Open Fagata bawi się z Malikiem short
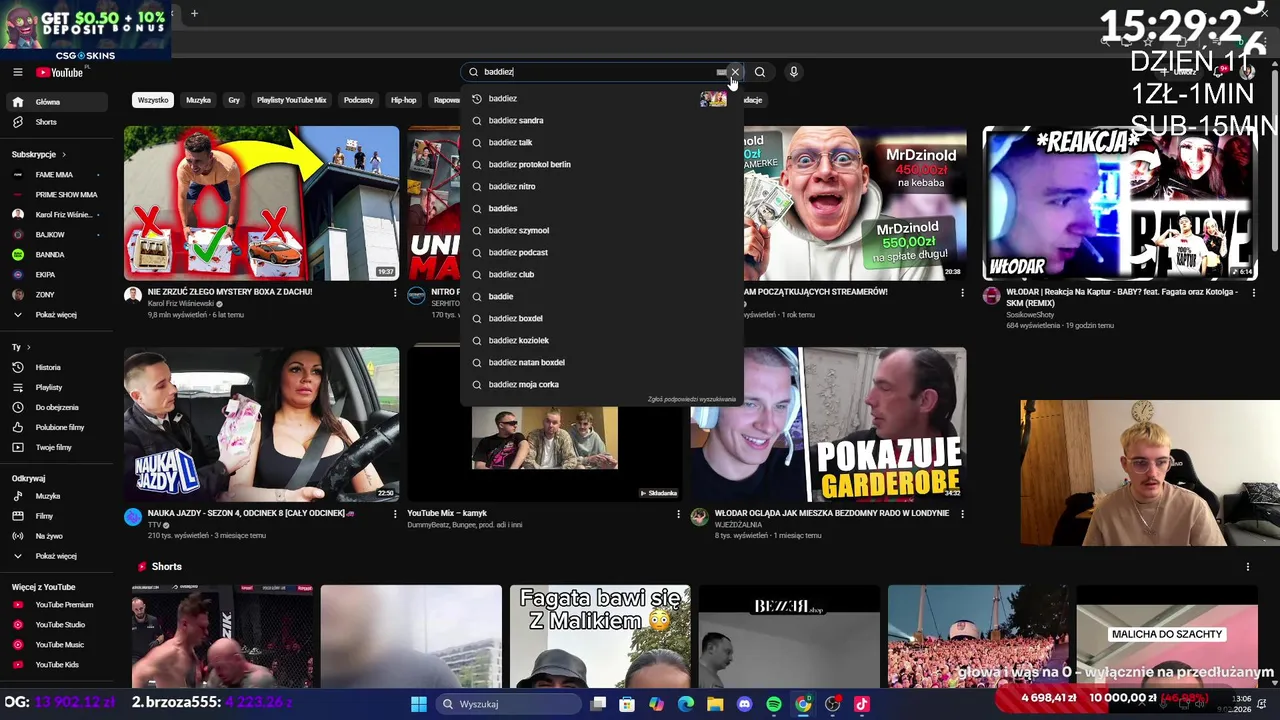Screen dimensions: 1280x720 pos(600,637)
